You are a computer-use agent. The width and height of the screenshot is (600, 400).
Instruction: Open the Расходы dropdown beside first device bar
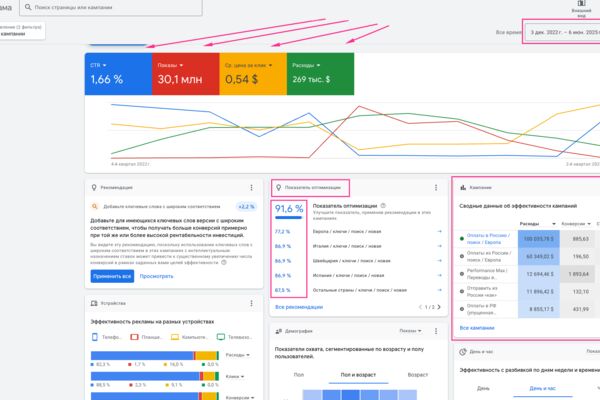coord(237,355)
